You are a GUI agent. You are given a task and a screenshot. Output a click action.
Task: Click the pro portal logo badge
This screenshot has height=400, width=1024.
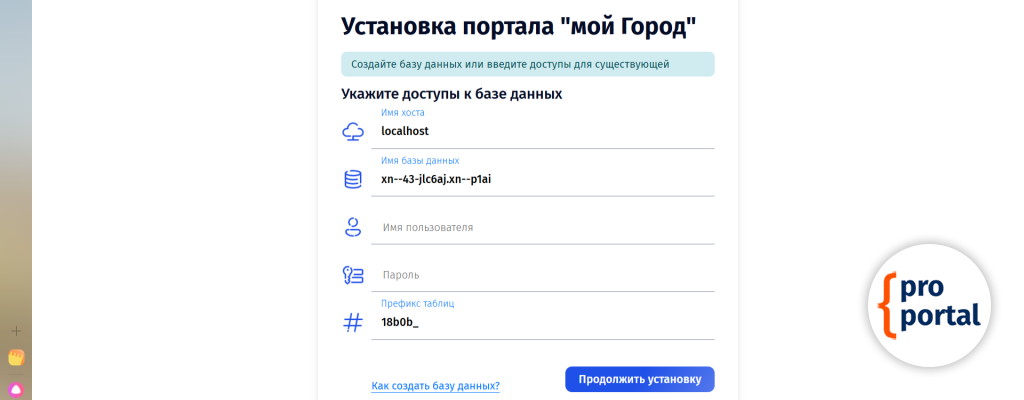coord(929,304)
